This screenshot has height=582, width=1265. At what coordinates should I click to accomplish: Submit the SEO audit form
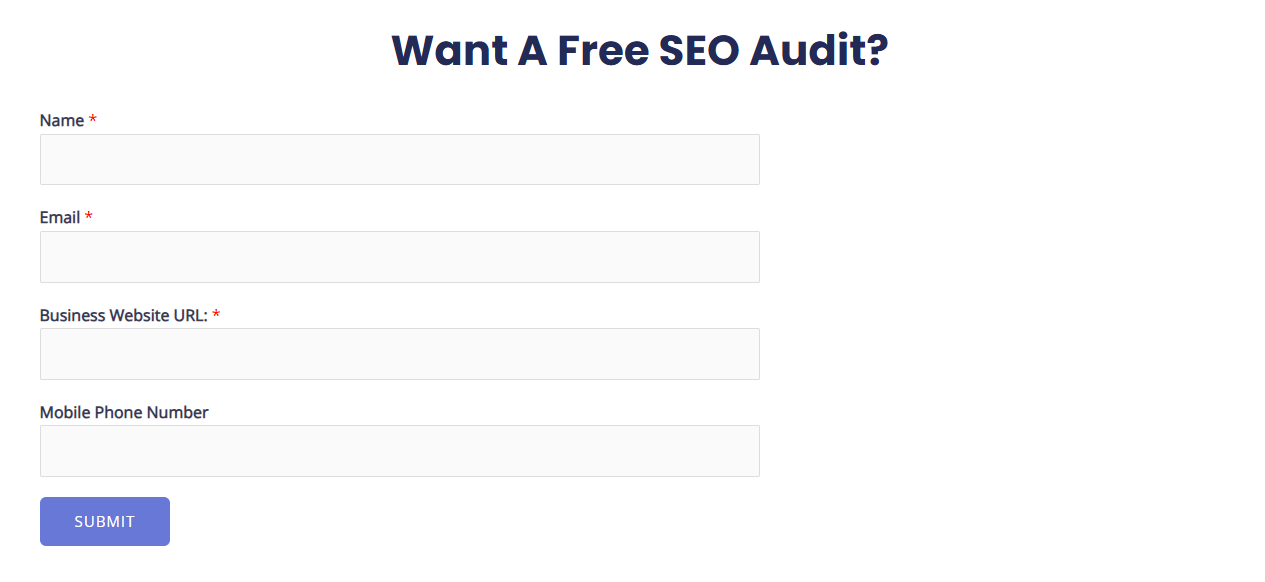click(105, 521)
